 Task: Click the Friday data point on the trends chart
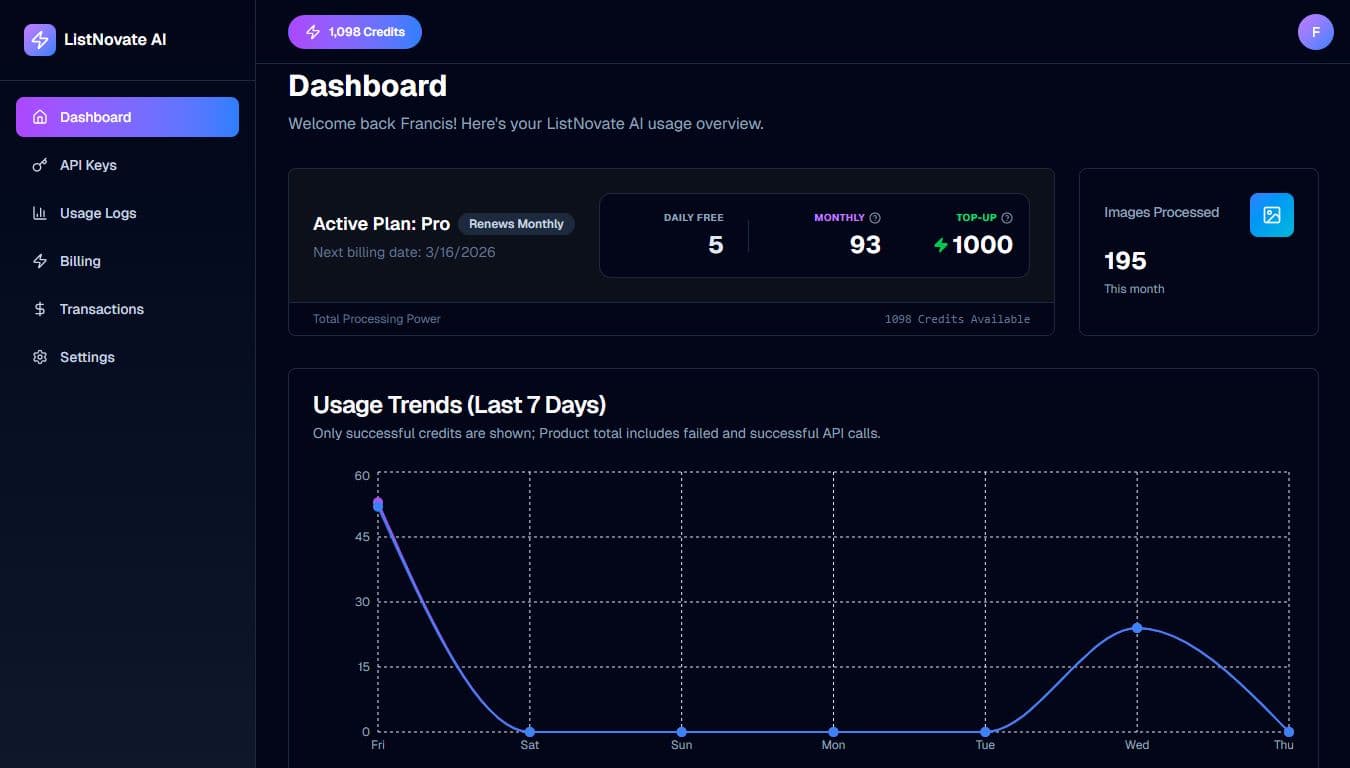pos(378,503)
